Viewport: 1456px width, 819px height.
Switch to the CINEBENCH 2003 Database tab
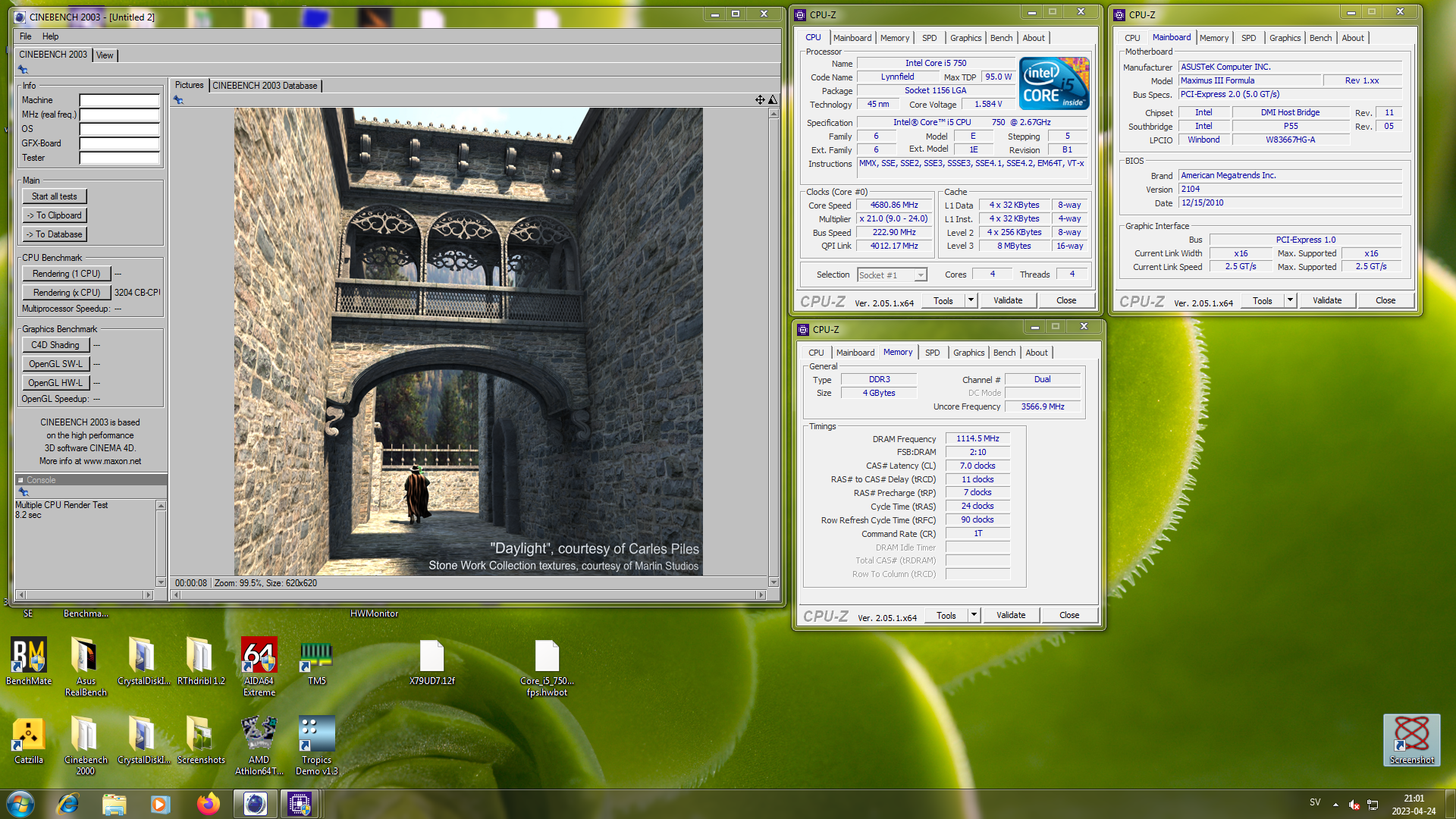[265, 86]
